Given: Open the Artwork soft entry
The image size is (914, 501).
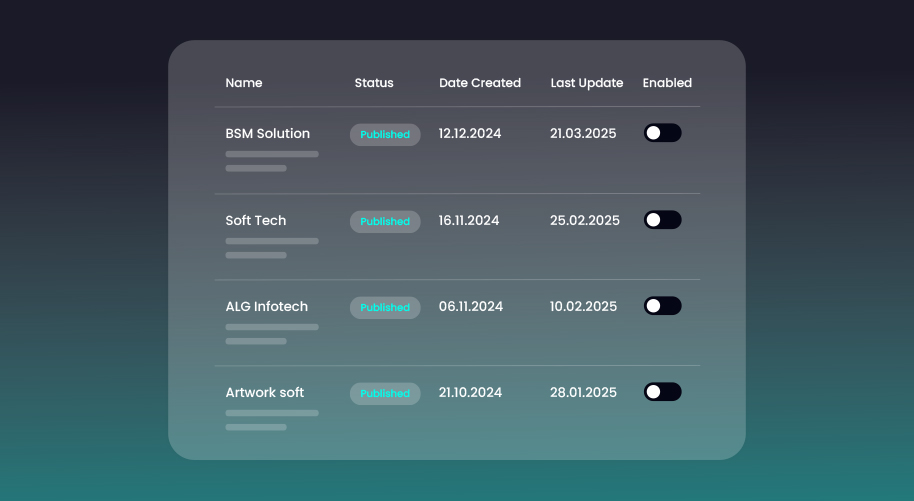Looking at the screenshot, I should (265, 393).
